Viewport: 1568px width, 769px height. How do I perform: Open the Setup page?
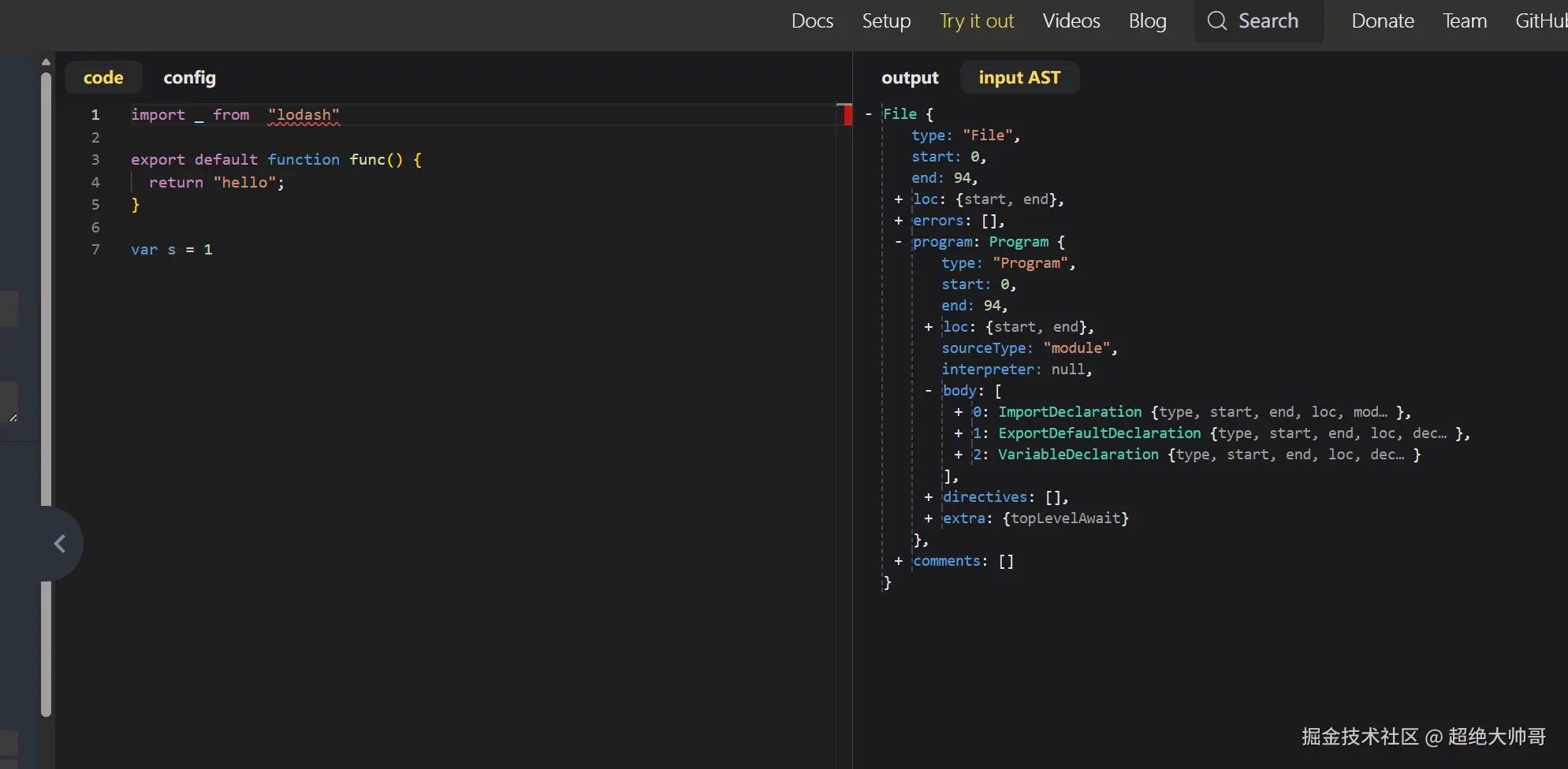coord(886,21)
